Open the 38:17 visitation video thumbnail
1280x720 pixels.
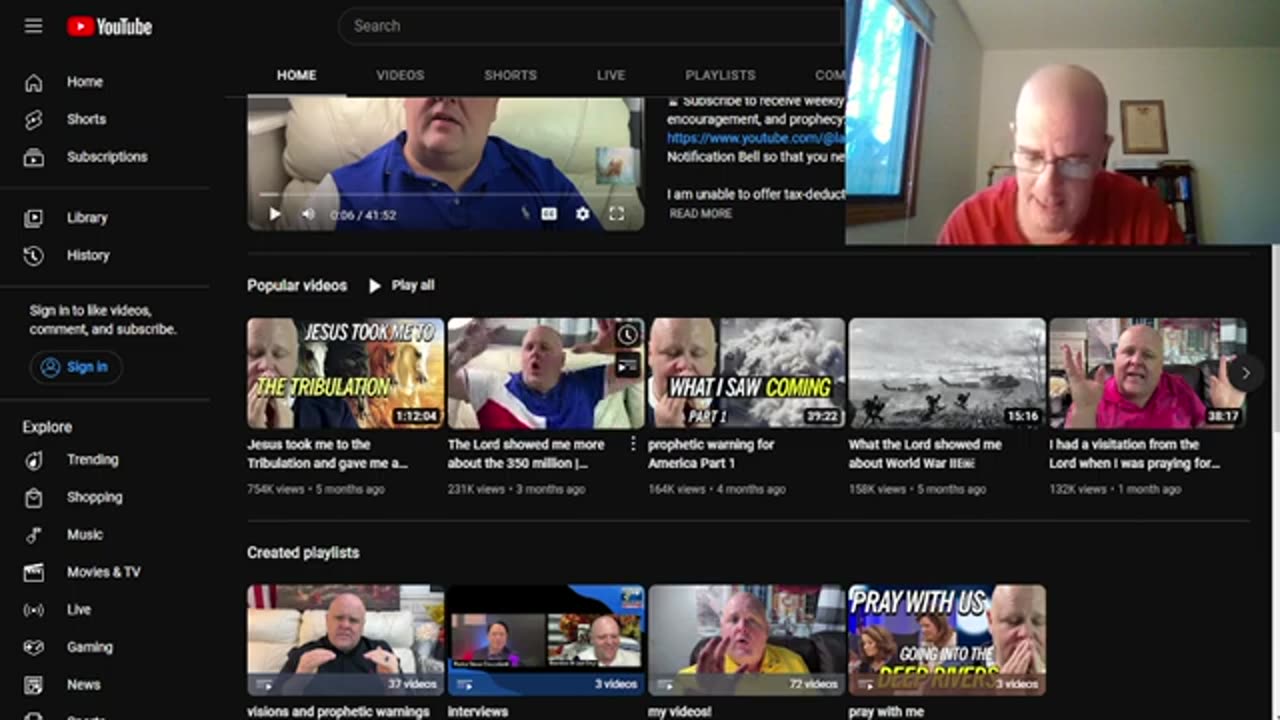point(1147,373)
